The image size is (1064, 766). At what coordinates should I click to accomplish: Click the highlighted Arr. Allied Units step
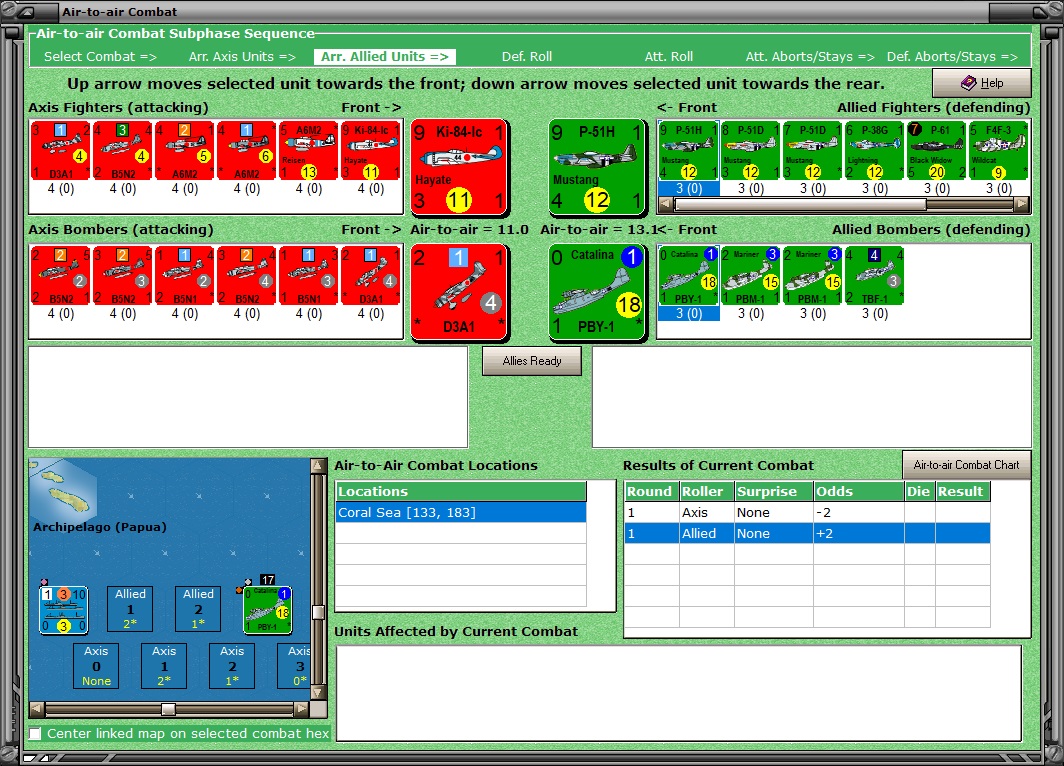click(385, 57)
